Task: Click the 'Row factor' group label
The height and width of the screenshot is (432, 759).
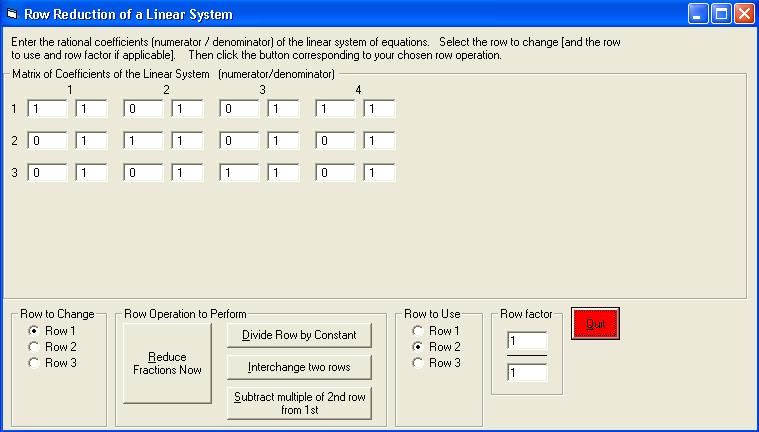Action: (x=526, y=314)
